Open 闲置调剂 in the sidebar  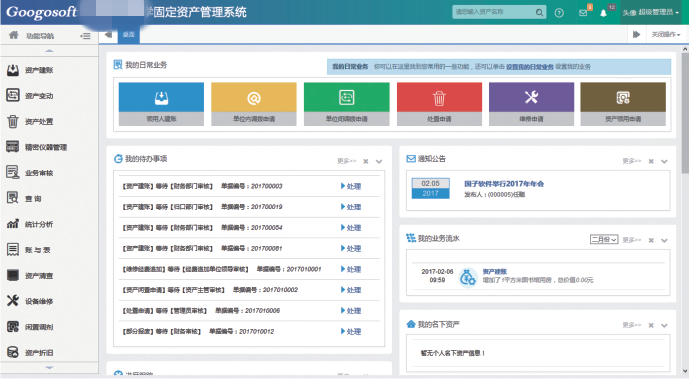coord(39,327)
